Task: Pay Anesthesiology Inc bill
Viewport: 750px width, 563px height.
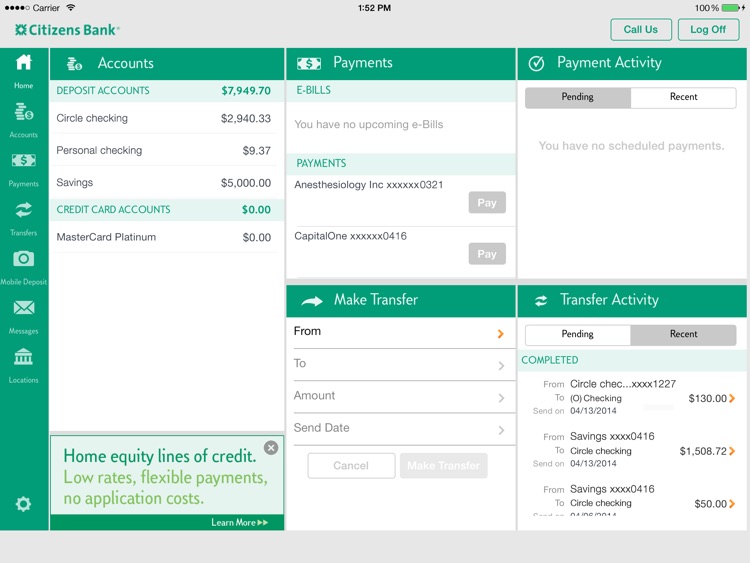Action: [487, 203]
